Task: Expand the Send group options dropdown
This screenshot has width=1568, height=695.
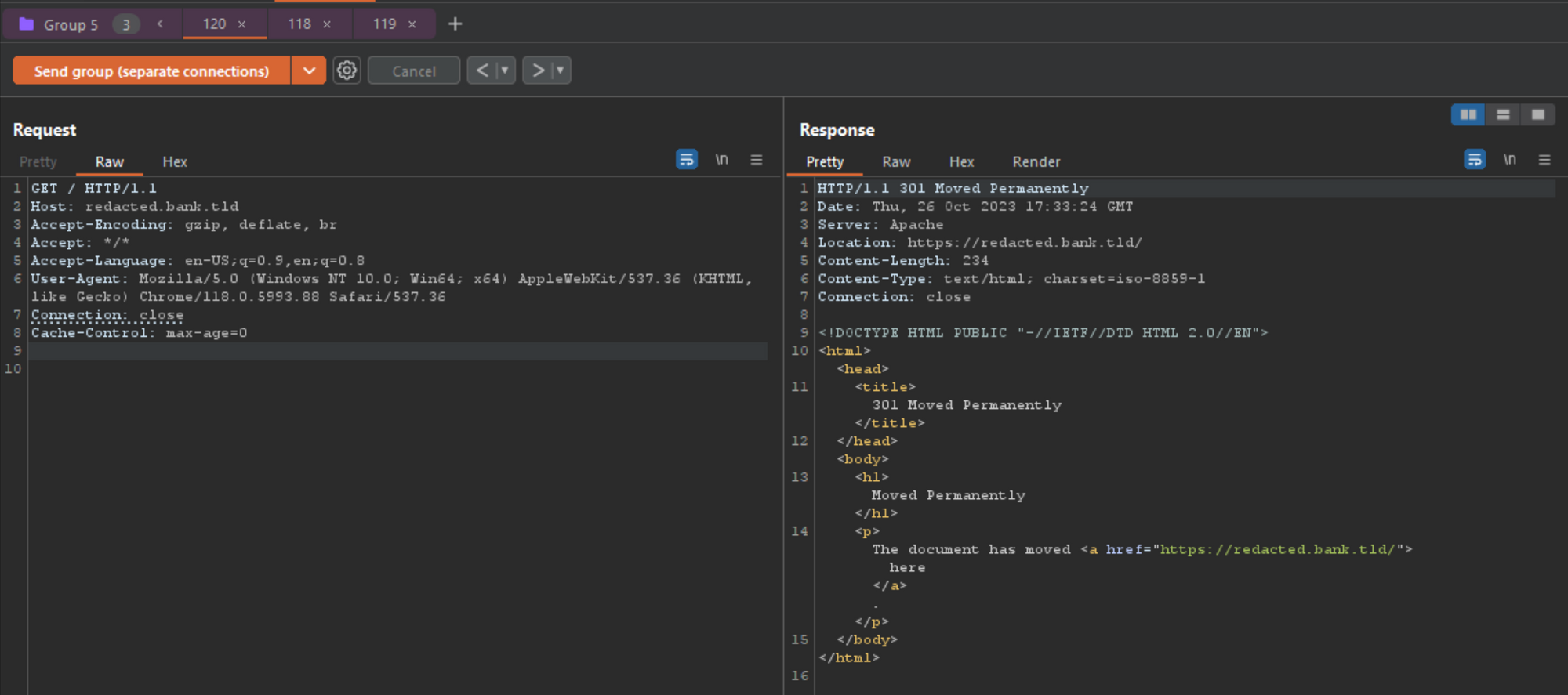Action: pyautogui.click(x=309, y=71)
